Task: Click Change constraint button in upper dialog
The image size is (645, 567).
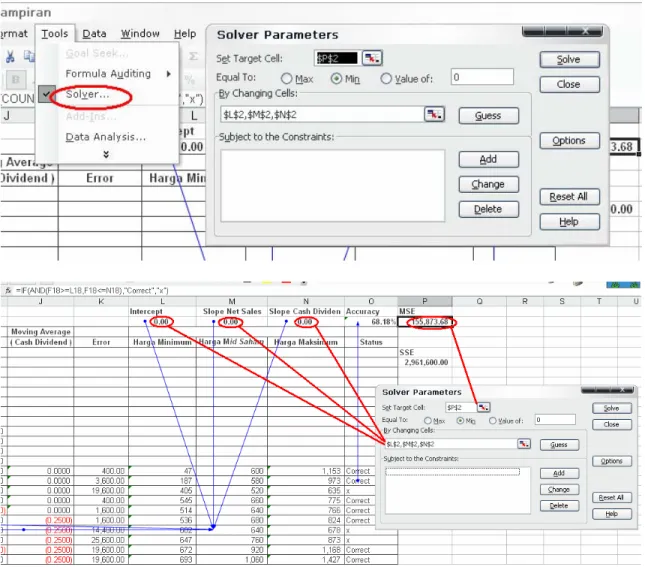Action: tap(488, 184)
